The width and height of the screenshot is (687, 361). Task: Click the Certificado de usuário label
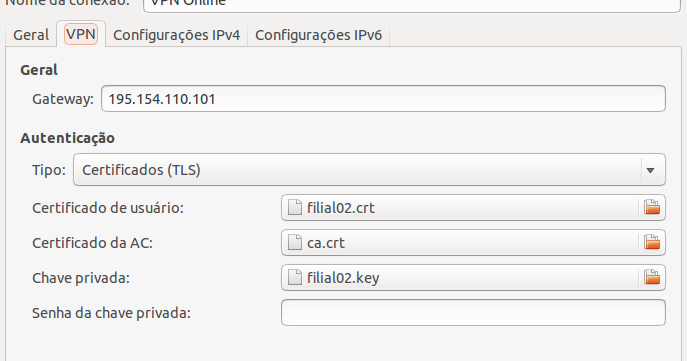coord(108,208)
